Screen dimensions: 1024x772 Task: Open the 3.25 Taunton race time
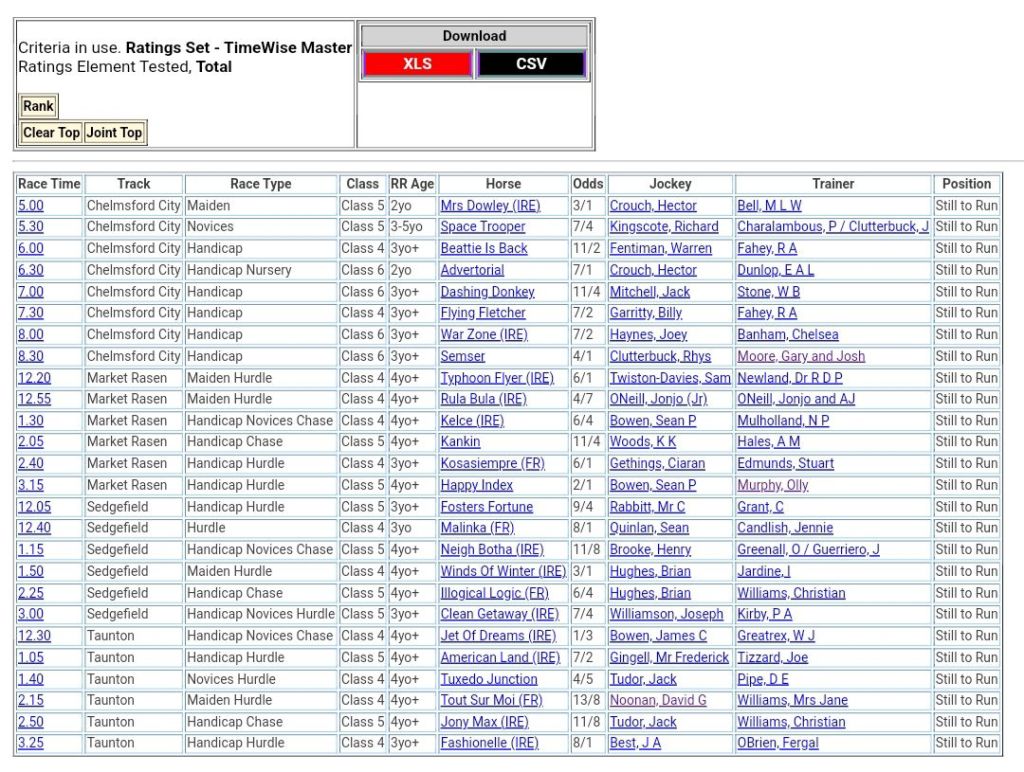click(31, 743)
